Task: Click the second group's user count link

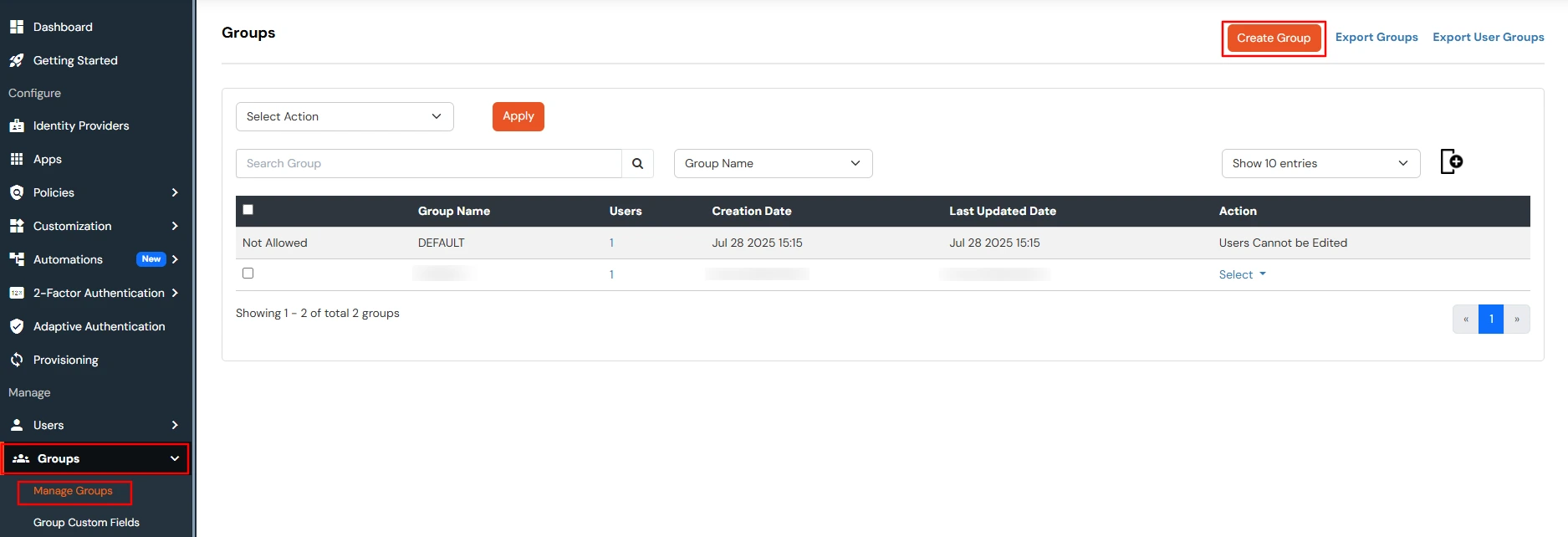Action: (x=611, y=274)
